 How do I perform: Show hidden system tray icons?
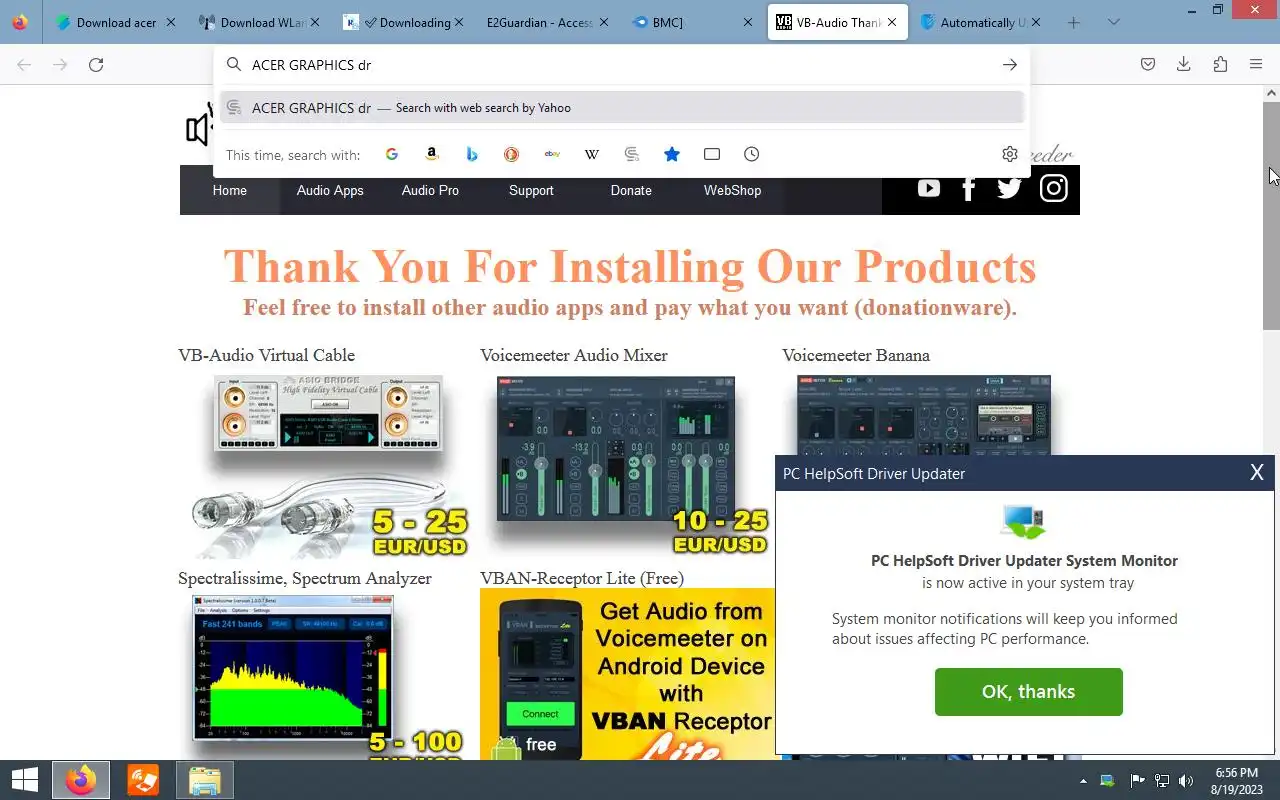pyautogui.click(x=1083, y=781)
